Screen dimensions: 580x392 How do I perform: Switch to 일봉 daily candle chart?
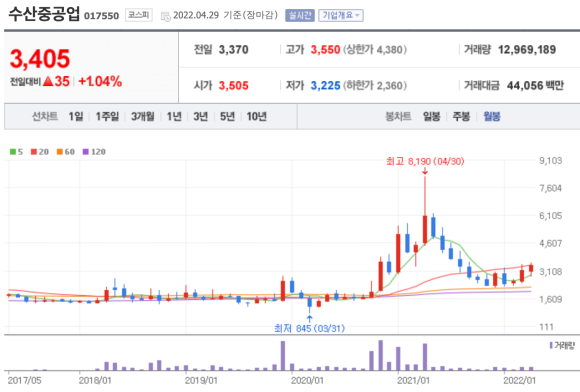tap(432, 116)
